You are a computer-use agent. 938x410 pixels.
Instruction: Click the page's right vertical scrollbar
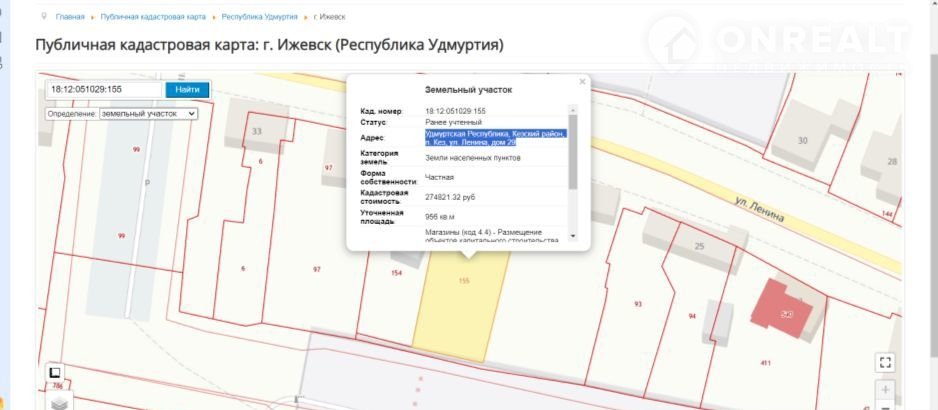[x=930, y=200]
